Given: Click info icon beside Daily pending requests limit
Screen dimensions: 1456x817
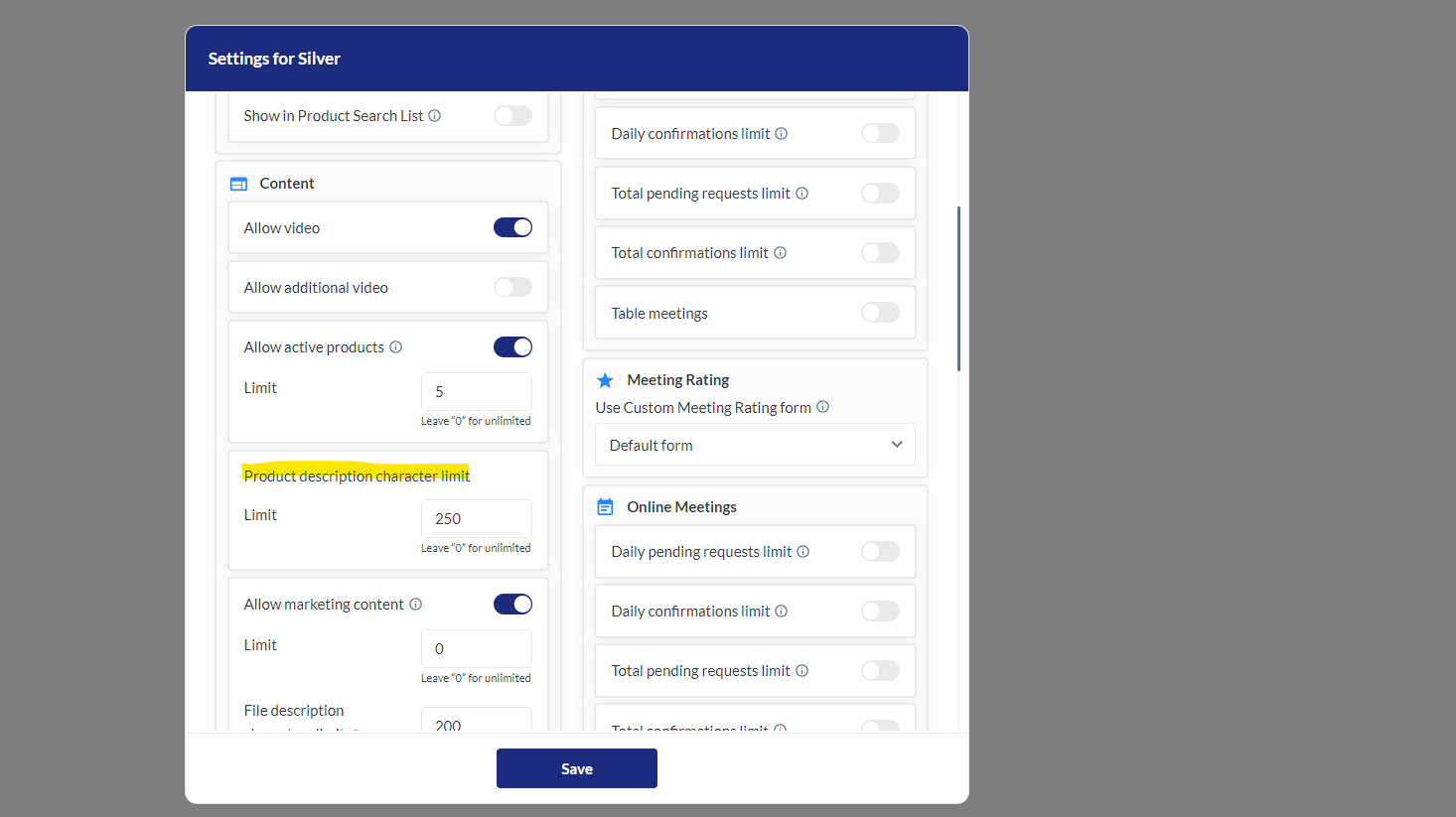Looking at the screenshot, I should pos(802,552).
